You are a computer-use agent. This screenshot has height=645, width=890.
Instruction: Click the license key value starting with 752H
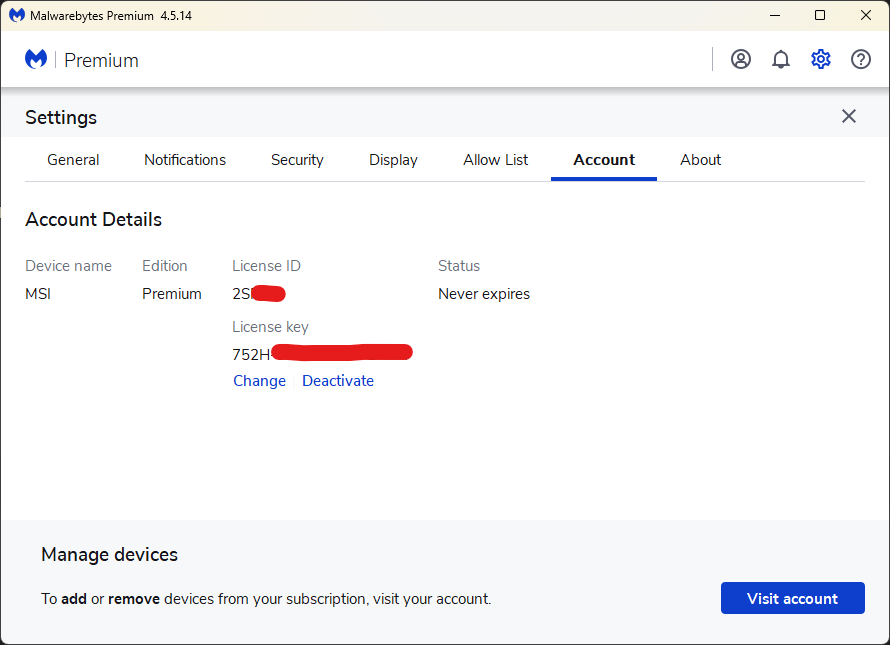coord(322,354)
